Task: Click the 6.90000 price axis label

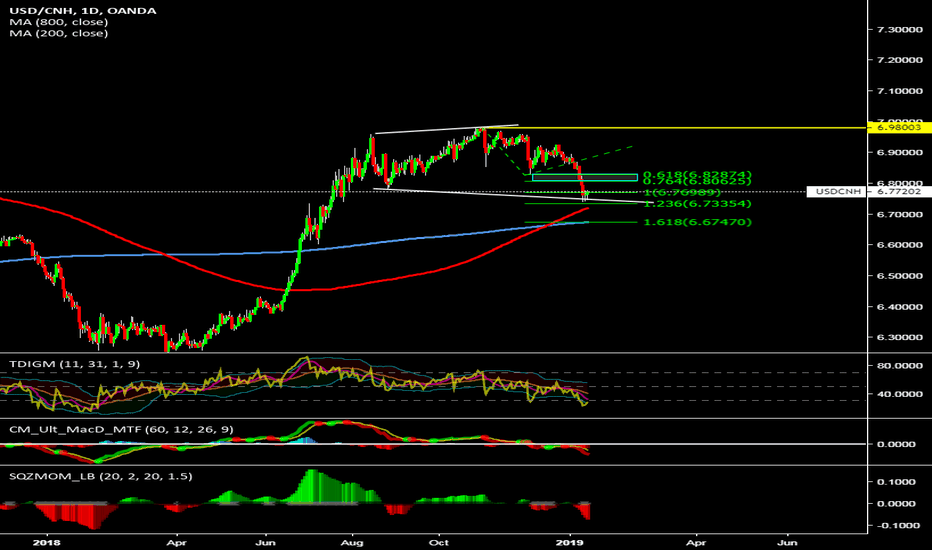Action: tap(900, 153)
